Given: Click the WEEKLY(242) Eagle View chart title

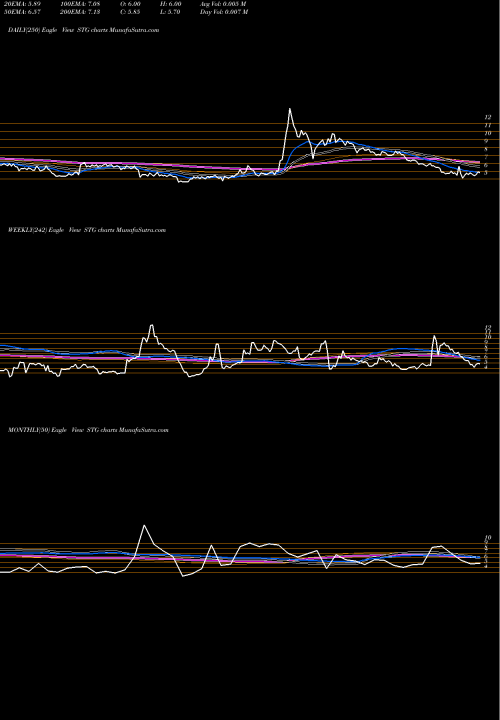Looking at the screenshot, I should click(x=87, y=230).
